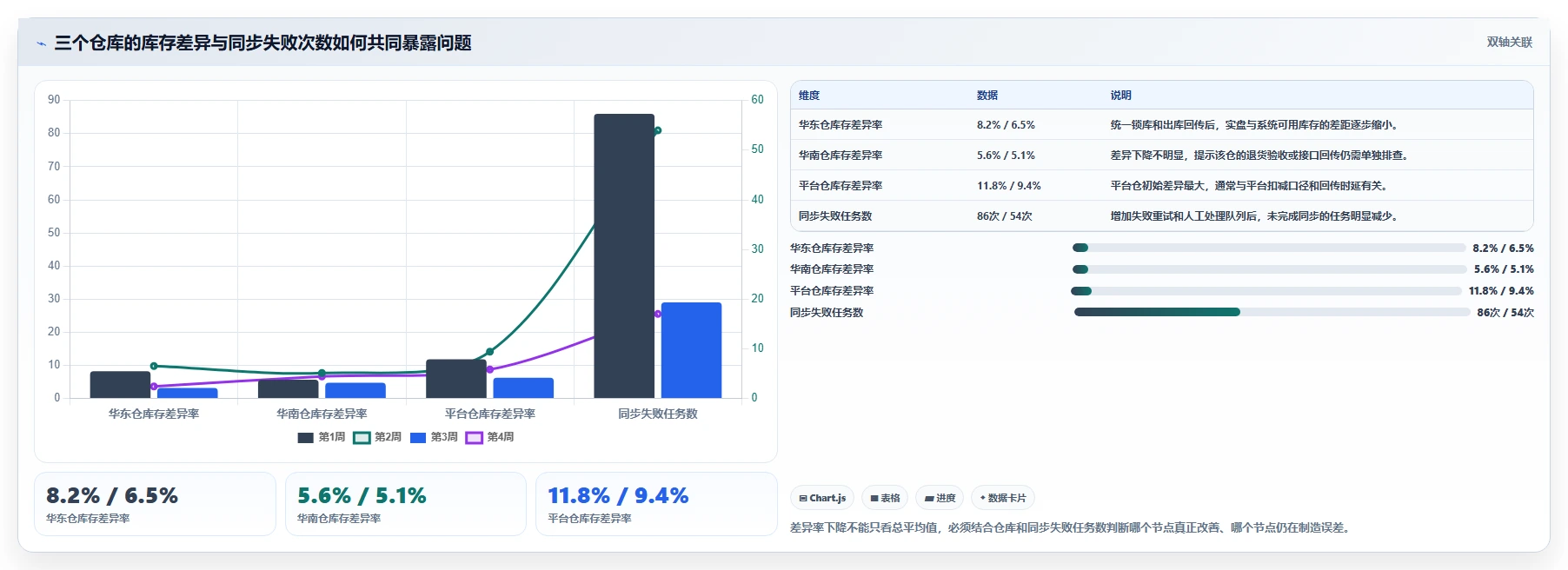1568x570 pixels.
Task: Click table row 平台仓库存差异率
Action: coord(1161,186)
